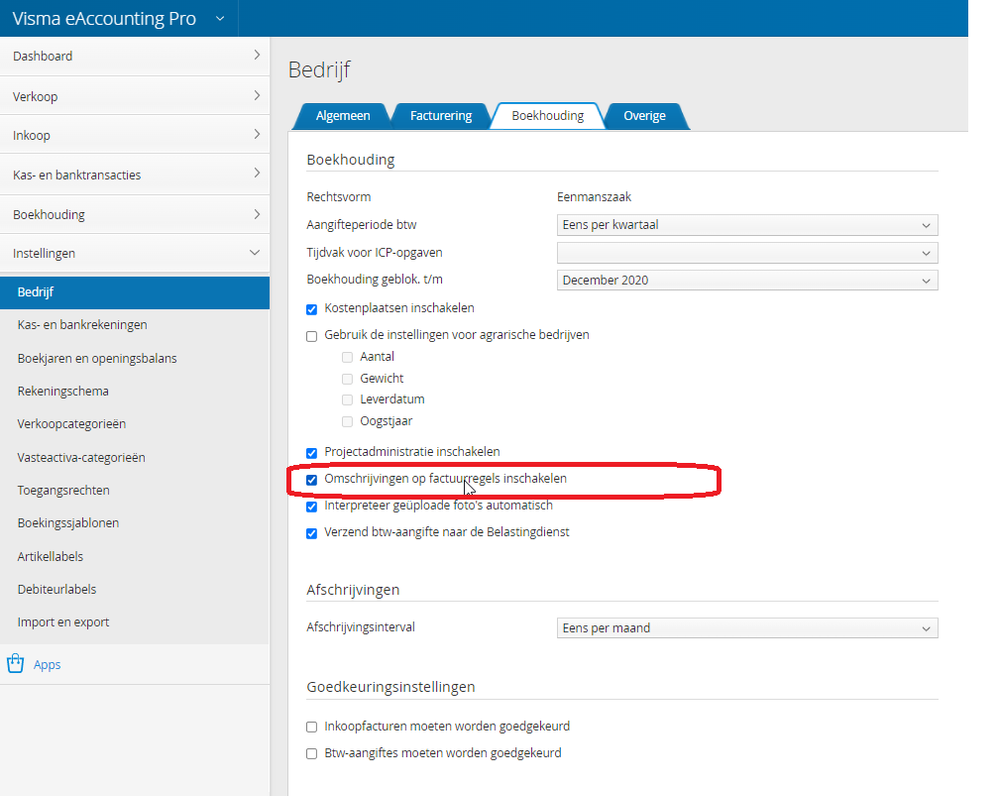Open the Afschrijvingsinterval dropdown

click(746, 628)
